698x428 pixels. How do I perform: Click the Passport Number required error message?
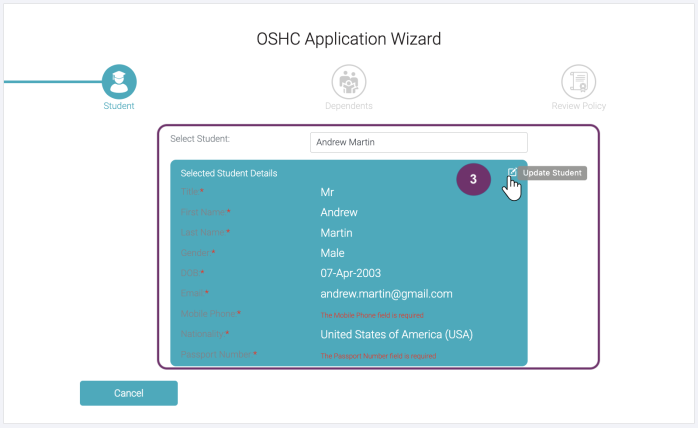pos(378,356)
